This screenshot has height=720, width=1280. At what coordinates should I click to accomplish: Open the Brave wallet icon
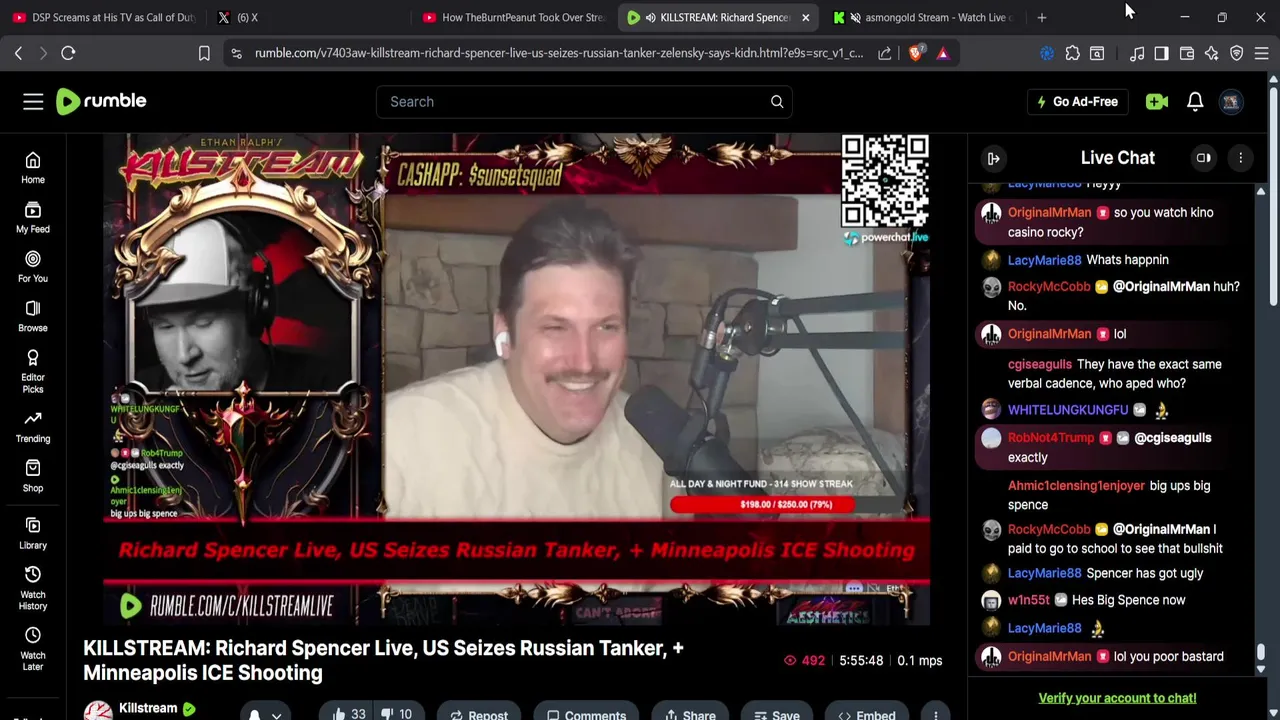pyautogui.click(x=1186, y=53)
